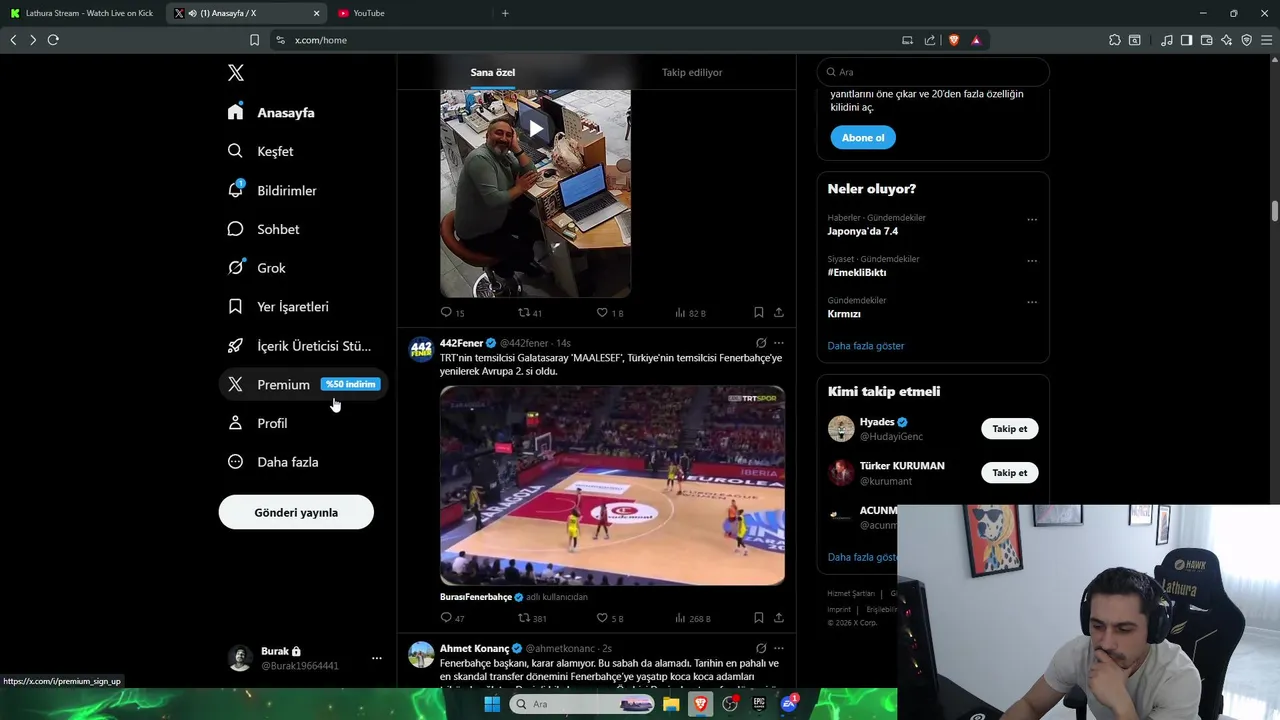Image resolution: width=1280 pixels, height=720 pixels.
Task: Open Brave Wallet icon
Action: point(1207,40)
